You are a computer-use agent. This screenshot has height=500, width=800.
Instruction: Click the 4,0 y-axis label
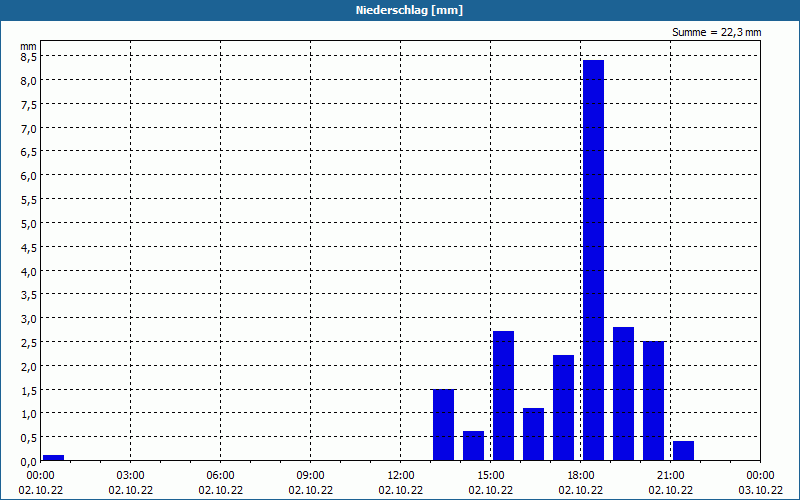point(29,271)
